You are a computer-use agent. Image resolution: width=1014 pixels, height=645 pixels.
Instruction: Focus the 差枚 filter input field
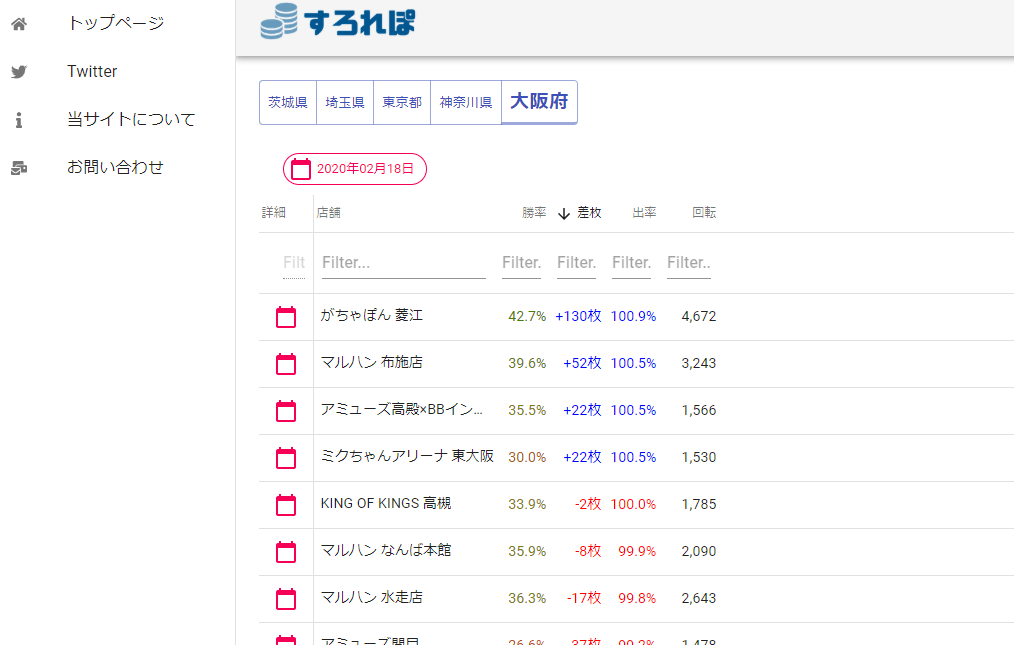pyautogui.click(x=576, y=263)
